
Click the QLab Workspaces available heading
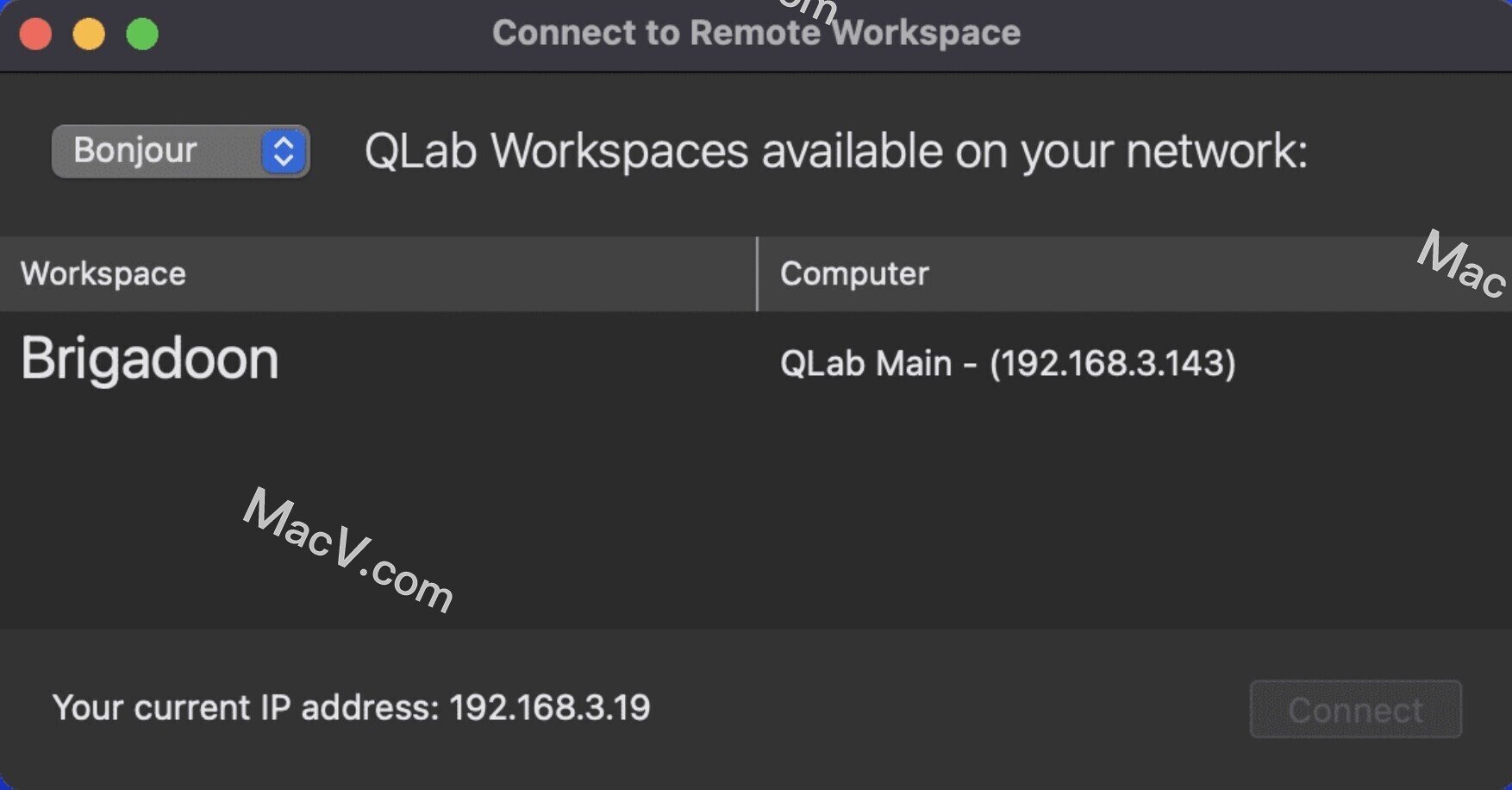click(x=835, y=151)
